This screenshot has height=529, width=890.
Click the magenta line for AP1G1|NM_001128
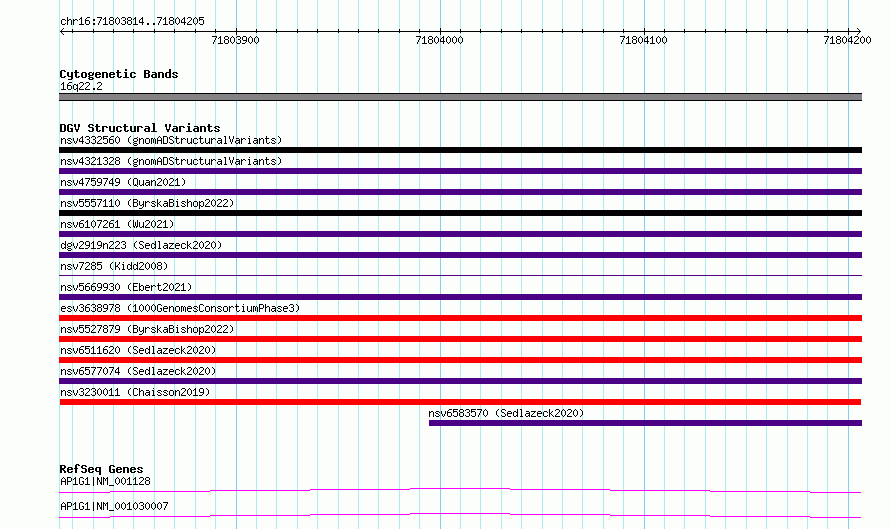[x=460, y=490]
